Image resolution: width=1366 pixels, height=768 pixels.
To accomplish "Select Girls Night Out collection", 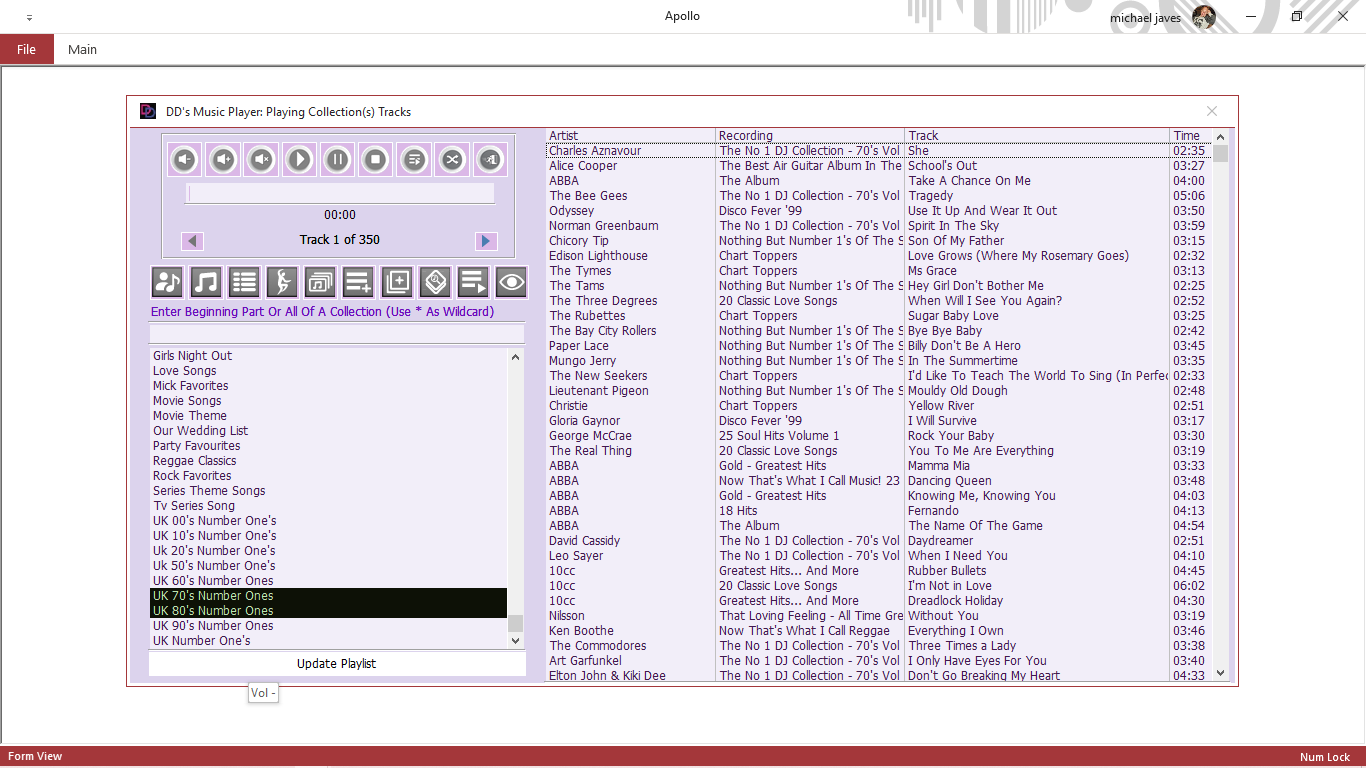I will 328,356.
